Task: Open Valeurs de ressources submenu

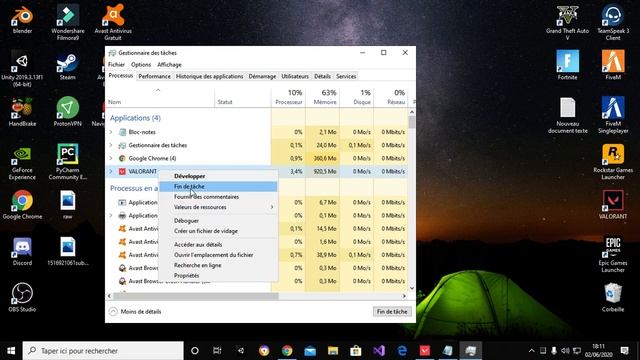Action: [x=218, y=207]
